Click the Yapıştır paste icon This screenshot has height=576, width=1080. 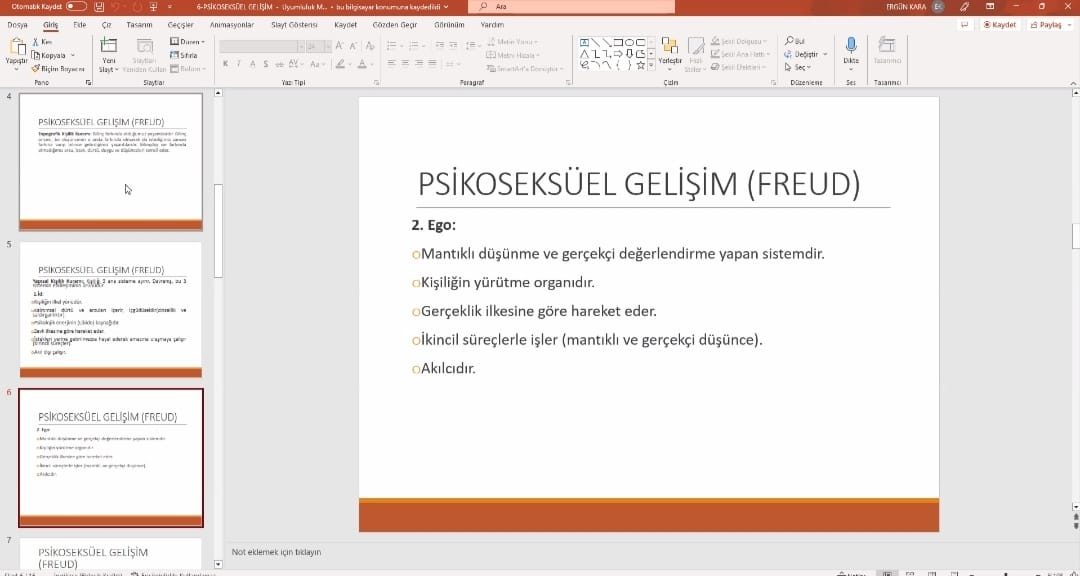(17, 48)
